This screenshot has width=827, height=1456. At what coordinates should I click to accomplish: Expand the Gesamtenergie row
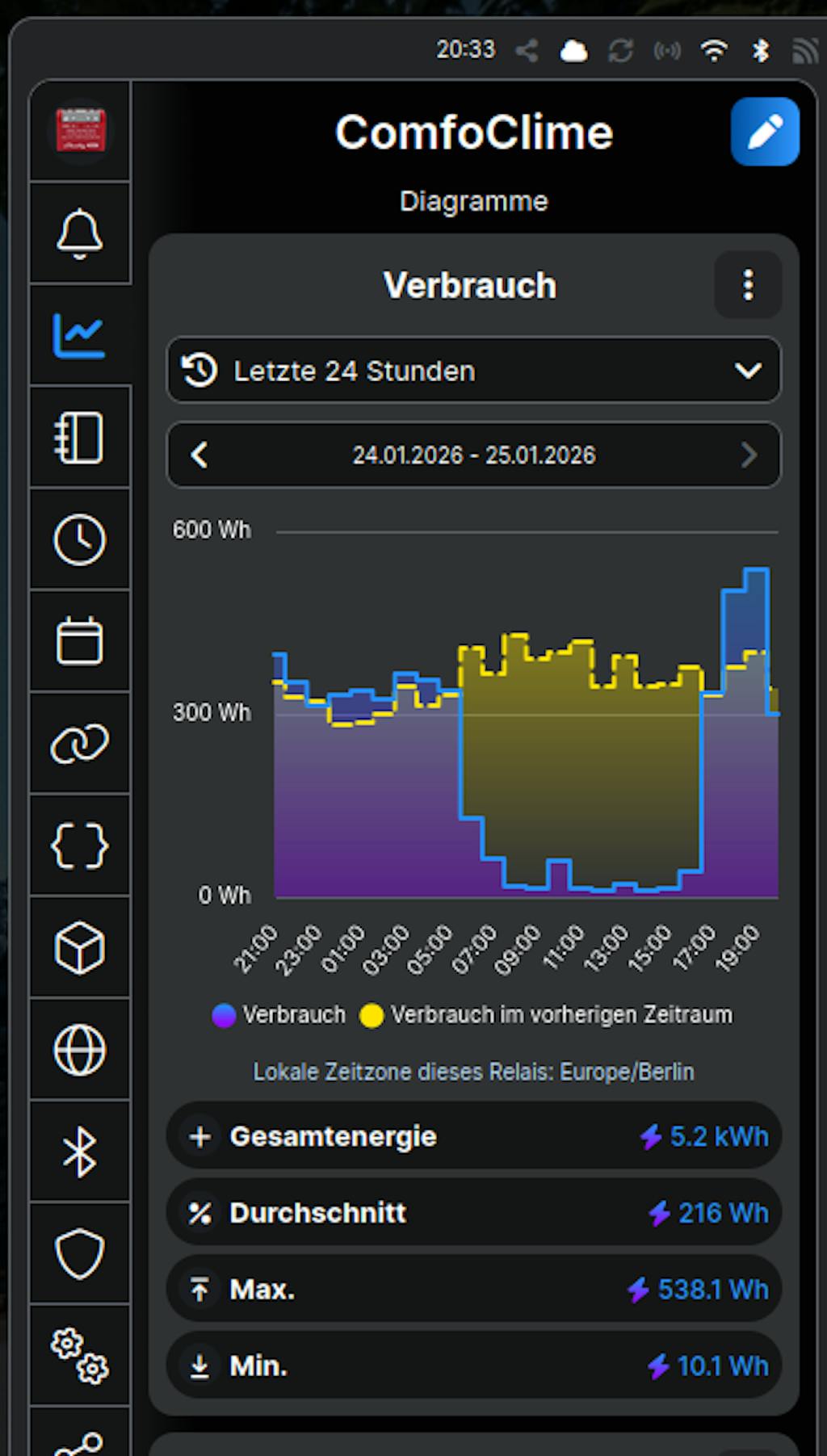click(x=473, y=1136)
